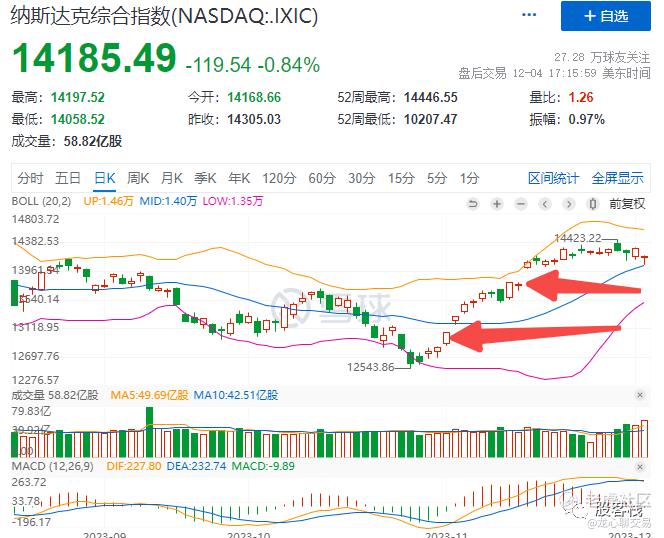Switch to 120分 interval tab
The height and width of the screenshot is (538, 664).
pos(279,178)
